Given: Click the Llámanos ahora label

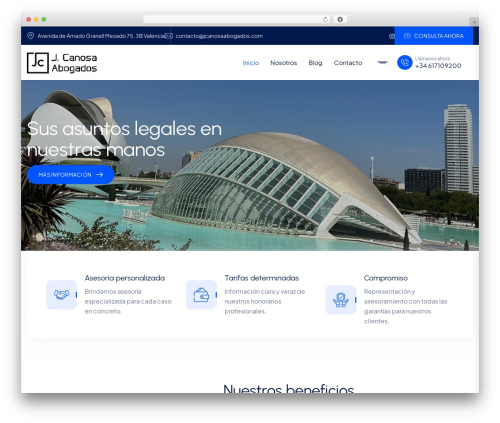Looking at the screenshot, I should tap(432, 58).
